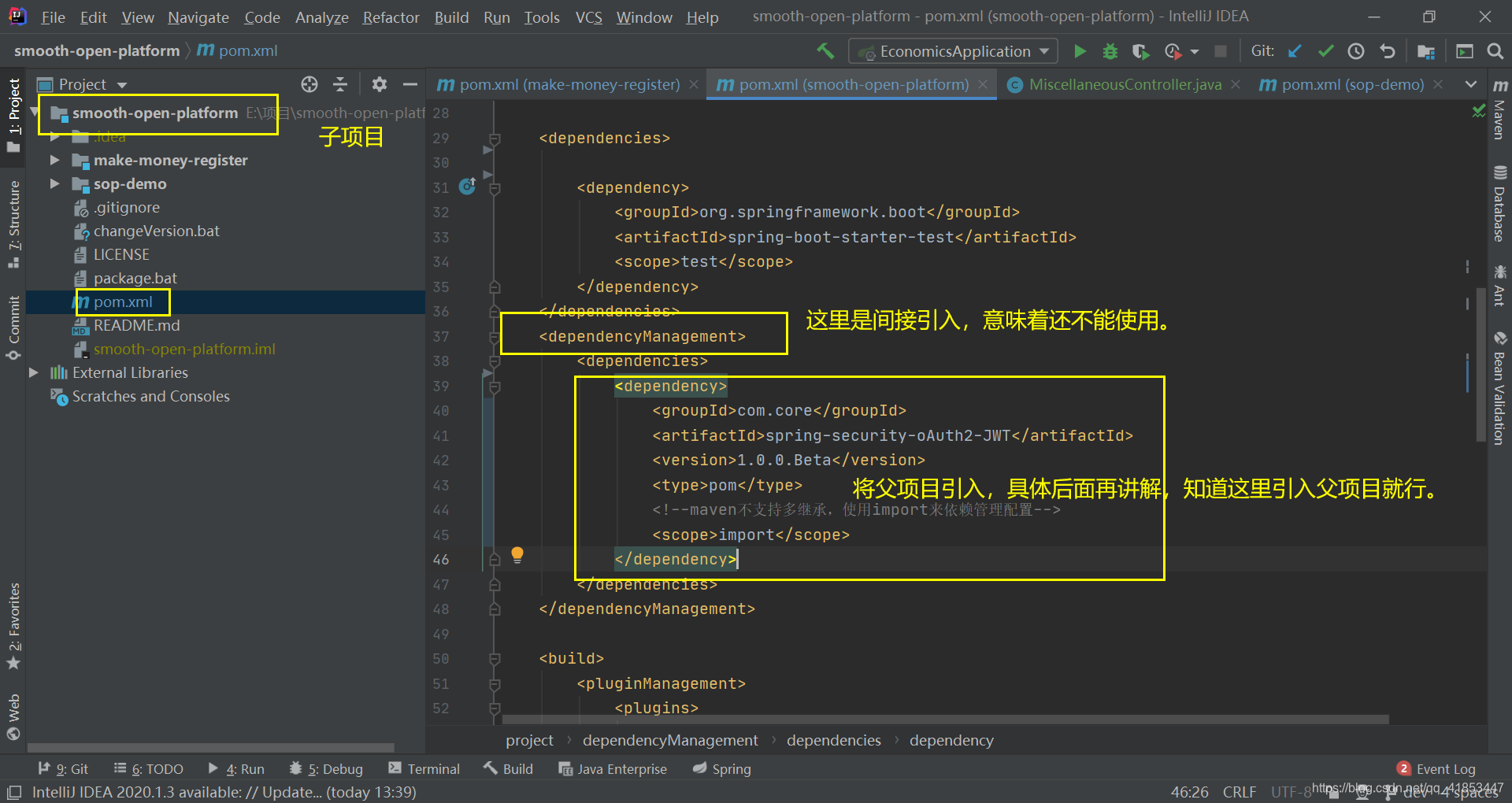Click Git rollback arrow icon
The height and width of the screenshot is (803, 1512).
tap(1388, 51)
